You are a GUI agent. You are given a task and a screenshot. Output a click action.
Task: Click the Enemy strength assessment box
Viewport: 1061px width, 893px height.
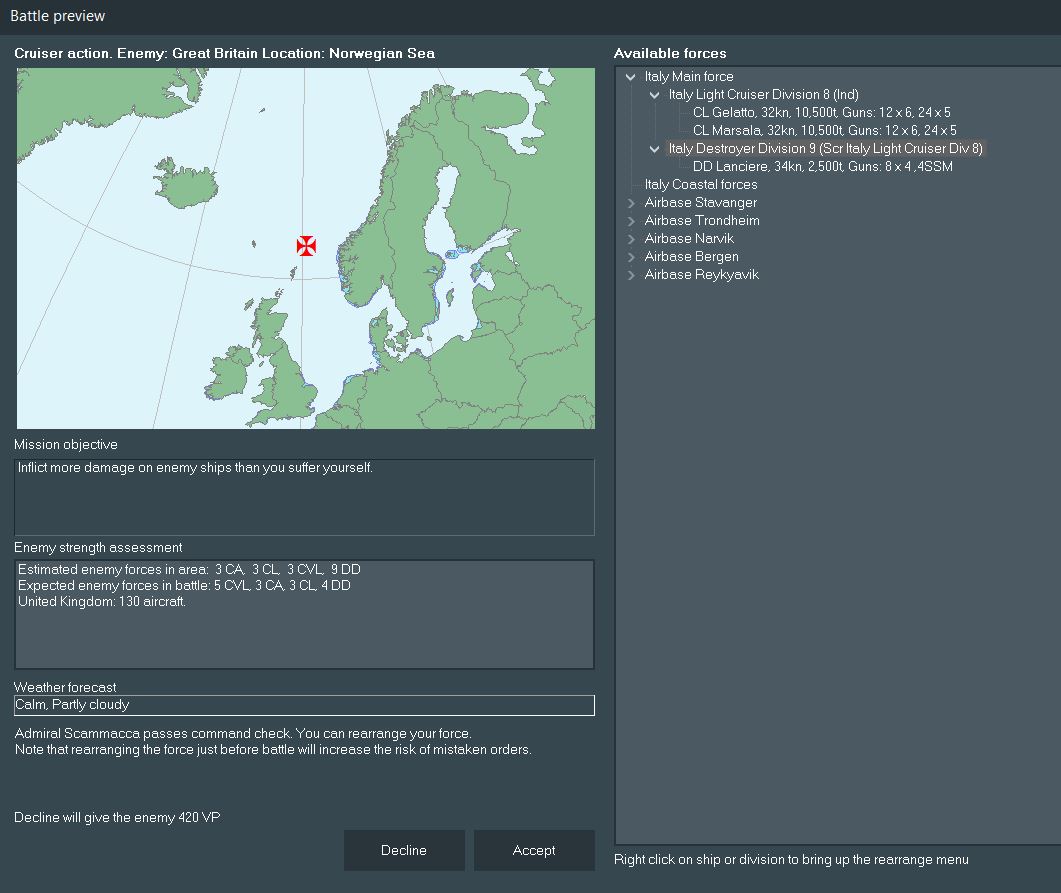(x=304, y=614)
